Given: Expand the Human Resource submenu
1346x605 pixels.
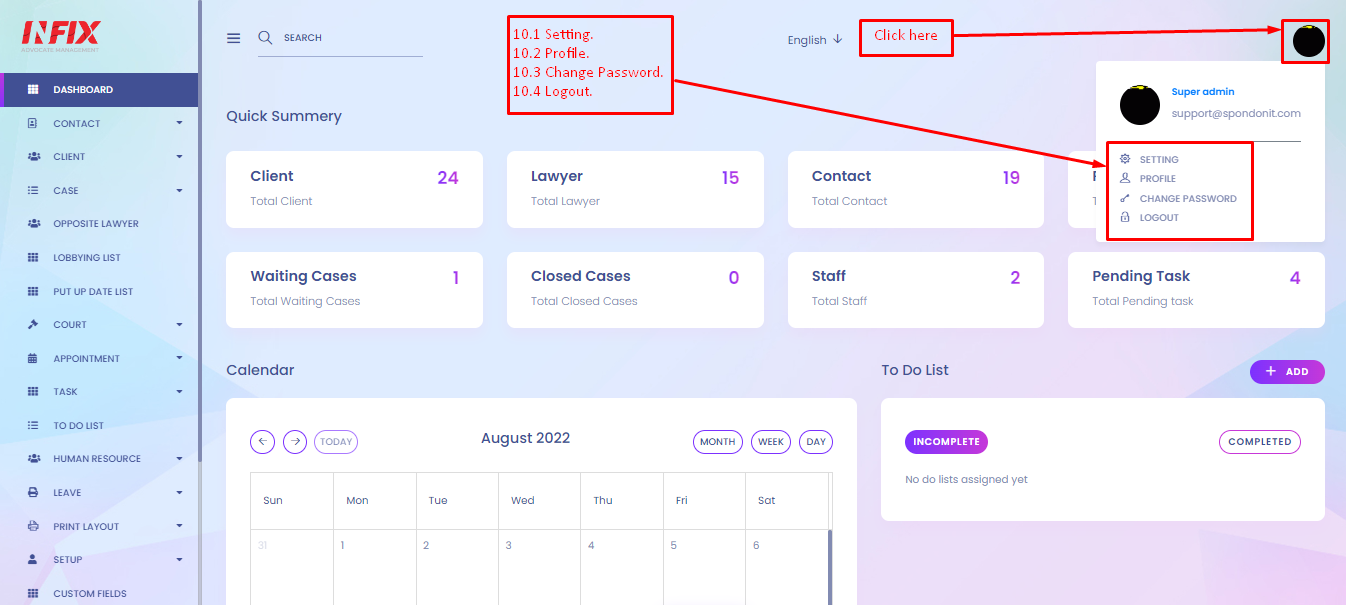Looking at the screenshot, I should click(x=100, y=459).
